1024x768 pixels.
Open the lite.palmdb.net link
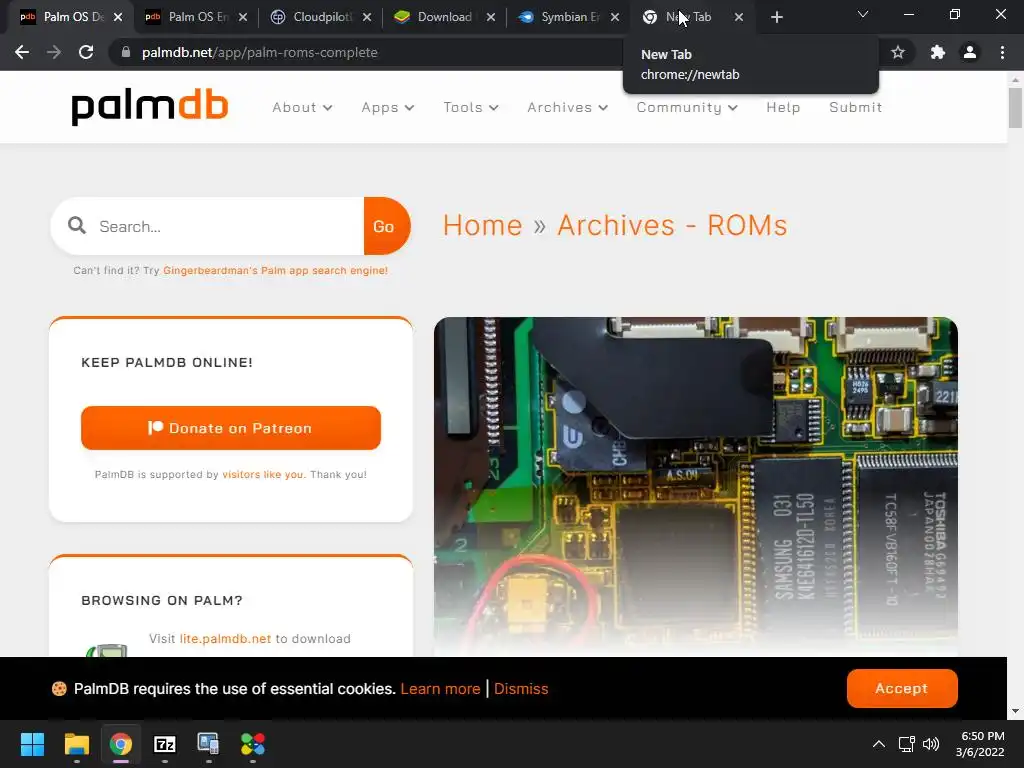225,639
